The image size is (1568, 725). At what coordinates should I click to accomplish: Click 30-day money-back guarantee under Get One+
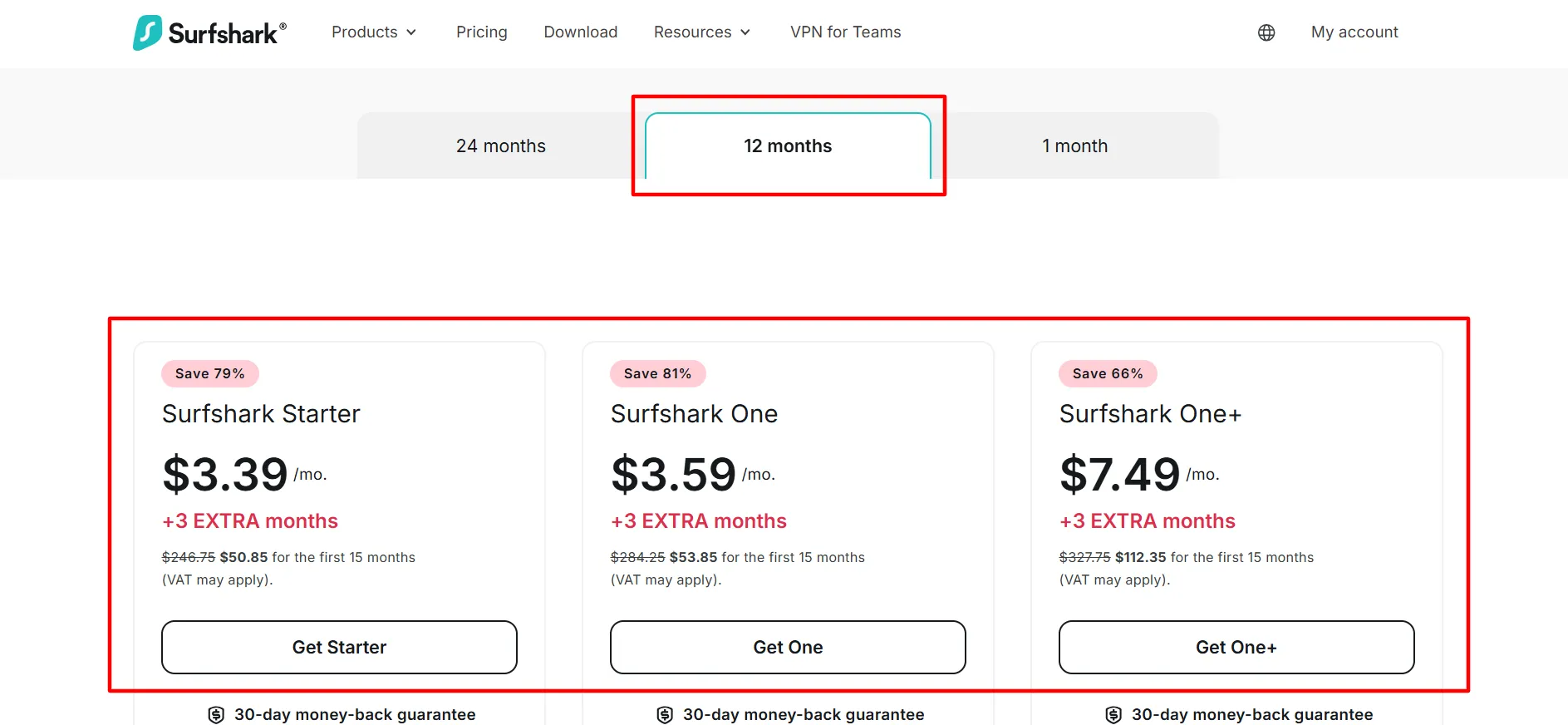tap(1252, 715)
